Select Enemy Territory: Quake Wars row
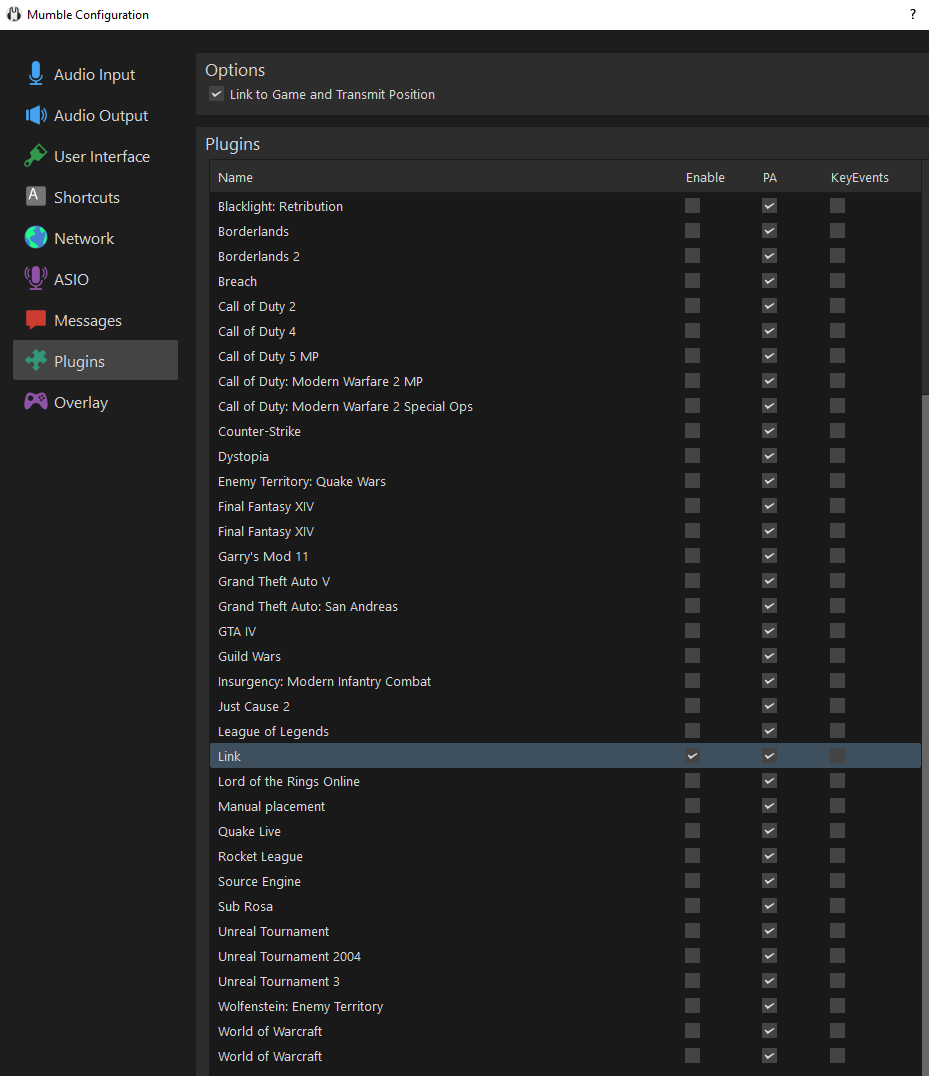 (x=565, y=481)
